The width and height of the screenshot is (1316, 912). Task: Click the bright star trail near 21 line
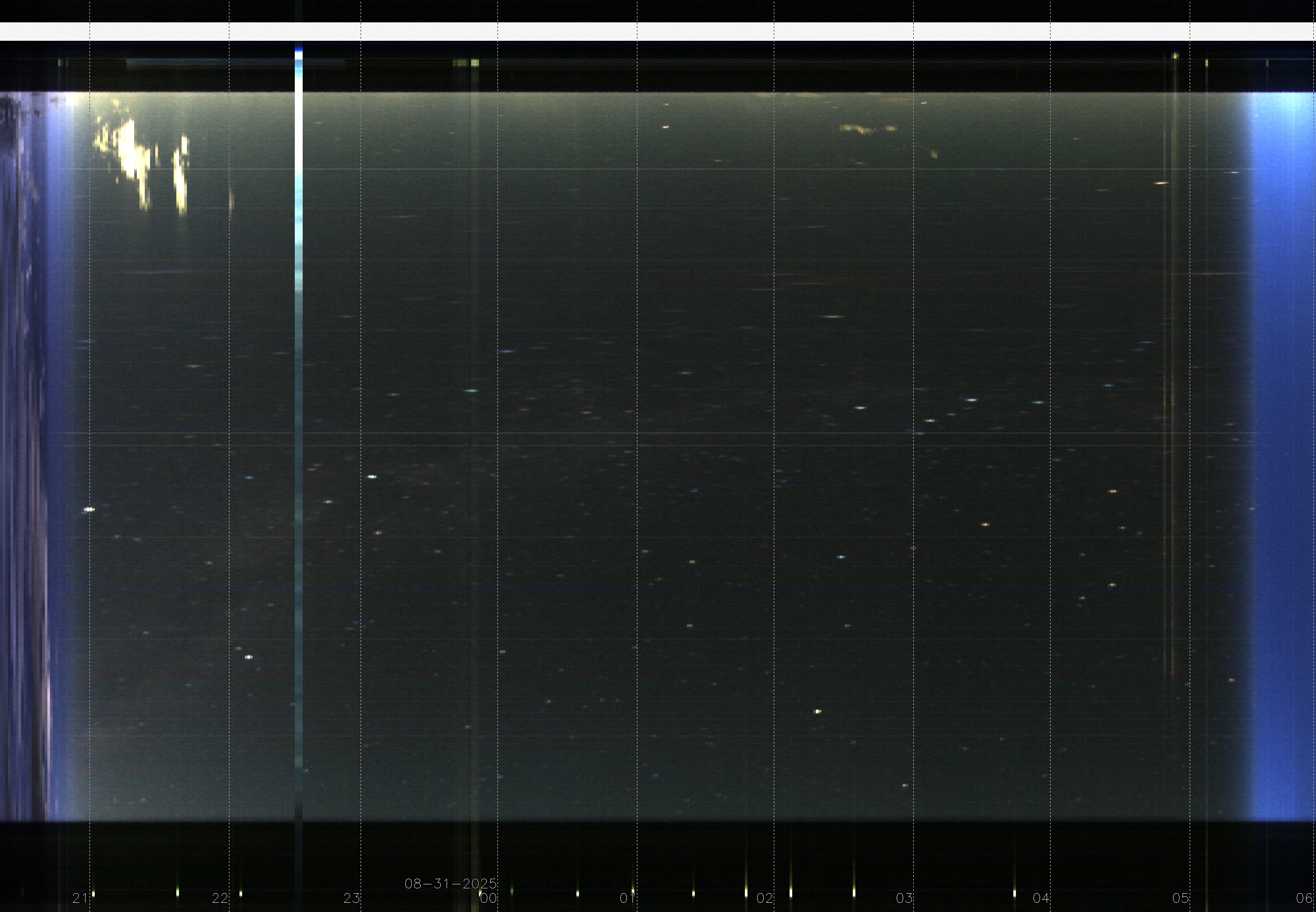click(x=89, y=509)
